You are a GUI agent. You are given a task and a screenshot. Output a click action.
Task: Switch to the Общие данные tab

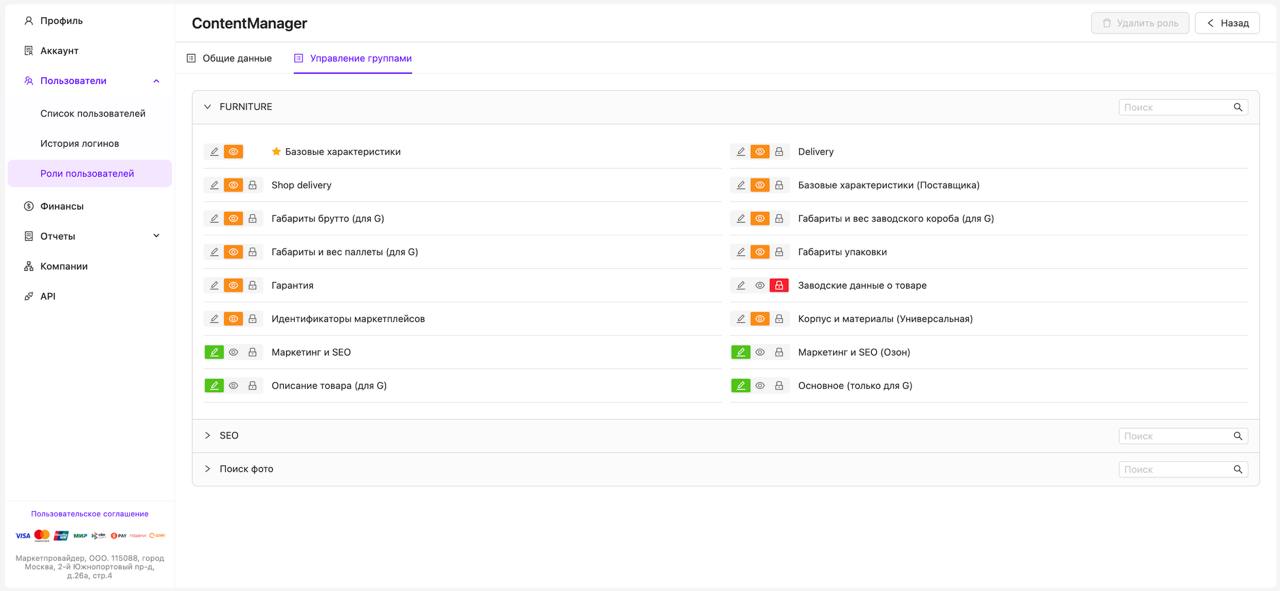click(x=229, y=58)
